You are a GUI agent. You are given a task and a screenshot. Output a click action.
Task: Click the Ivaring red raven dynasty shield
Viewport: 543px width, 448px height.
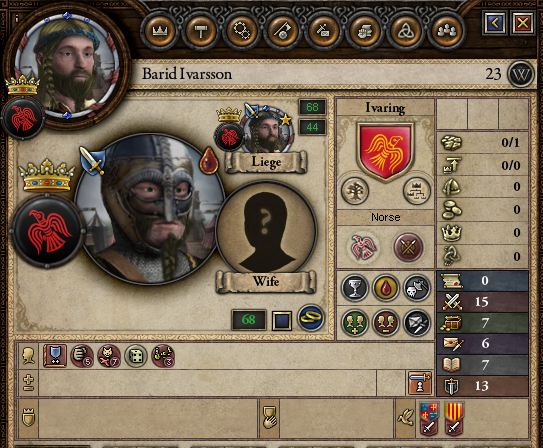(x=385, y=151)
